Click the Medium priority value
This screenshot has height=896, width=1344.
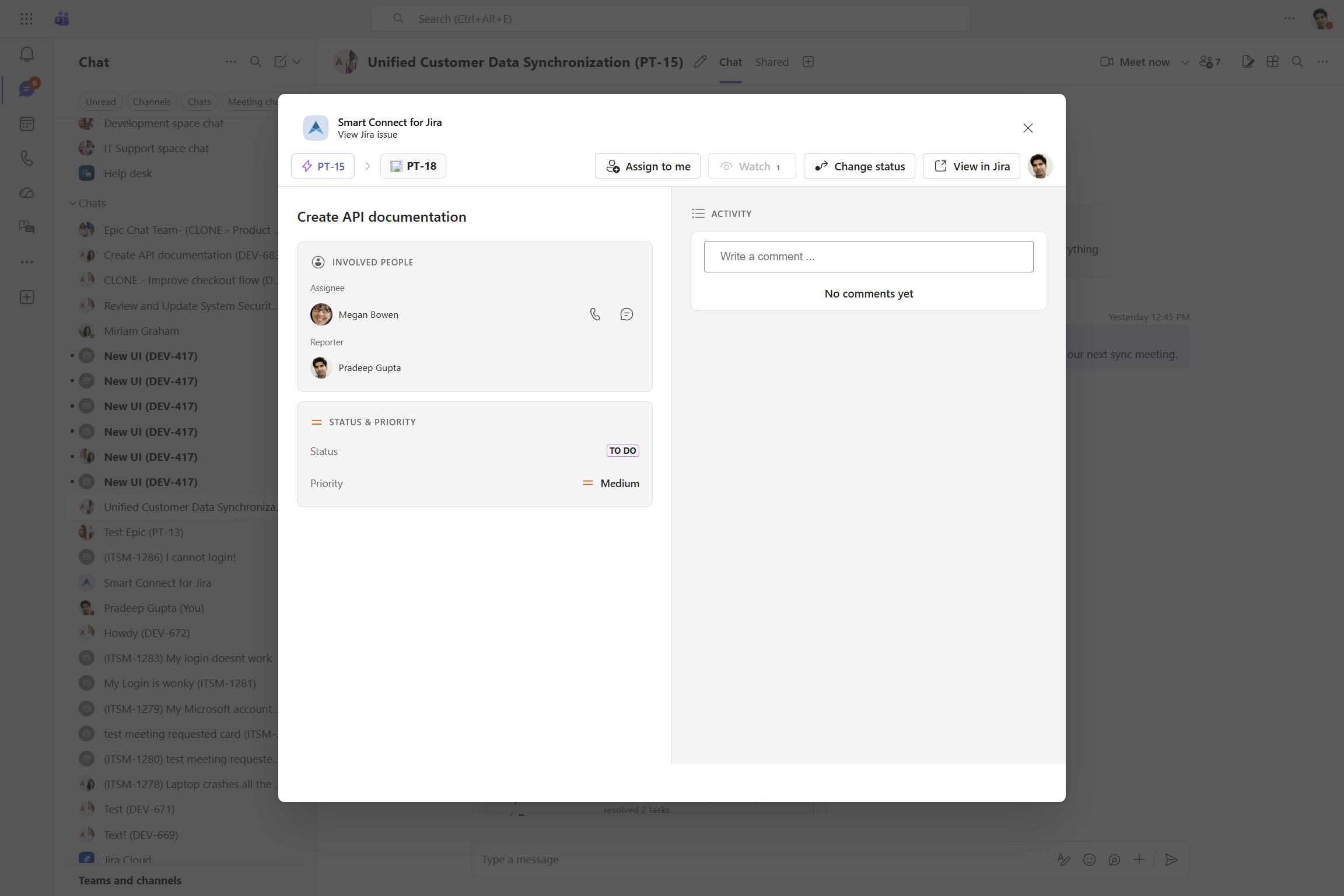click(x=611, y=483)
